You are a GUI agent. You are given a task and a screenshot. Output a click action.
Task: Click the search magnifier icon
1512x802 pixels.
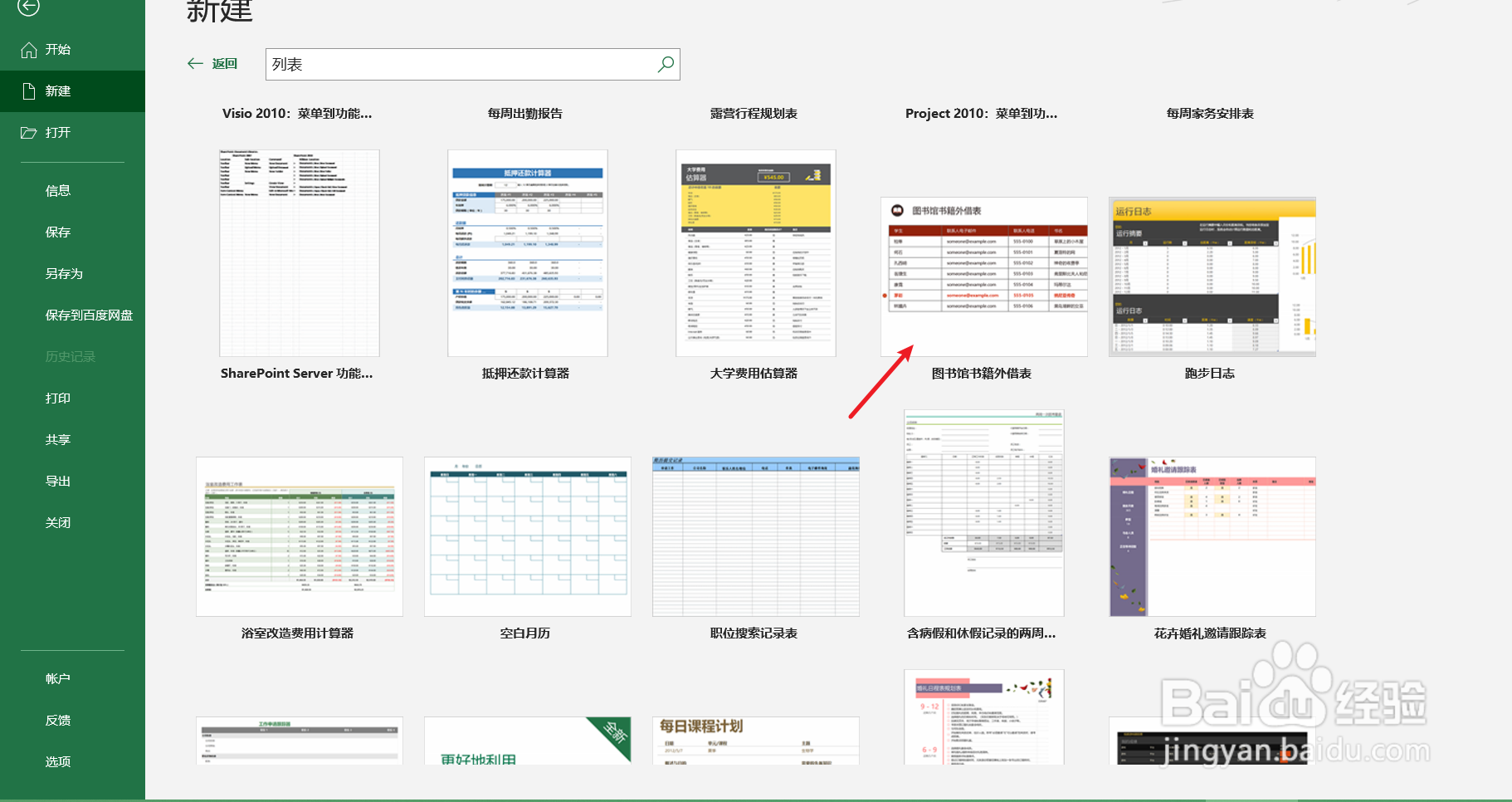(666, 64)
